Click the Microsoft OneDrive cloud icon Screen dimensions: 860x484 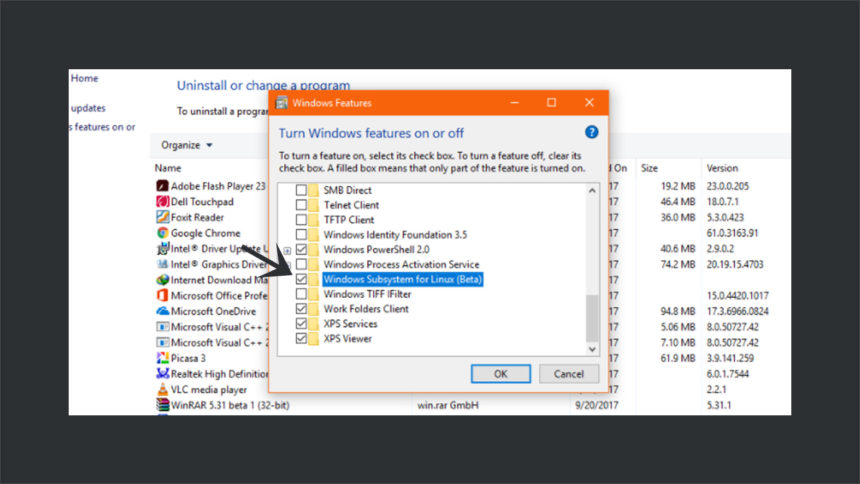click(x=162, y=311)
